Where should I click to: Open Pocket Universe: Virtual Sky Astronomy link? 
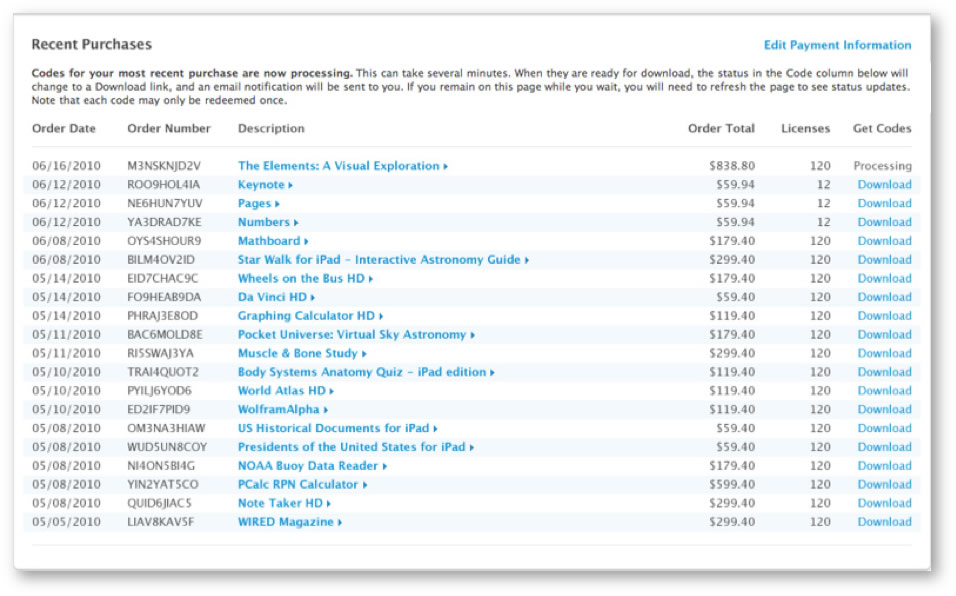coord(356,335)
